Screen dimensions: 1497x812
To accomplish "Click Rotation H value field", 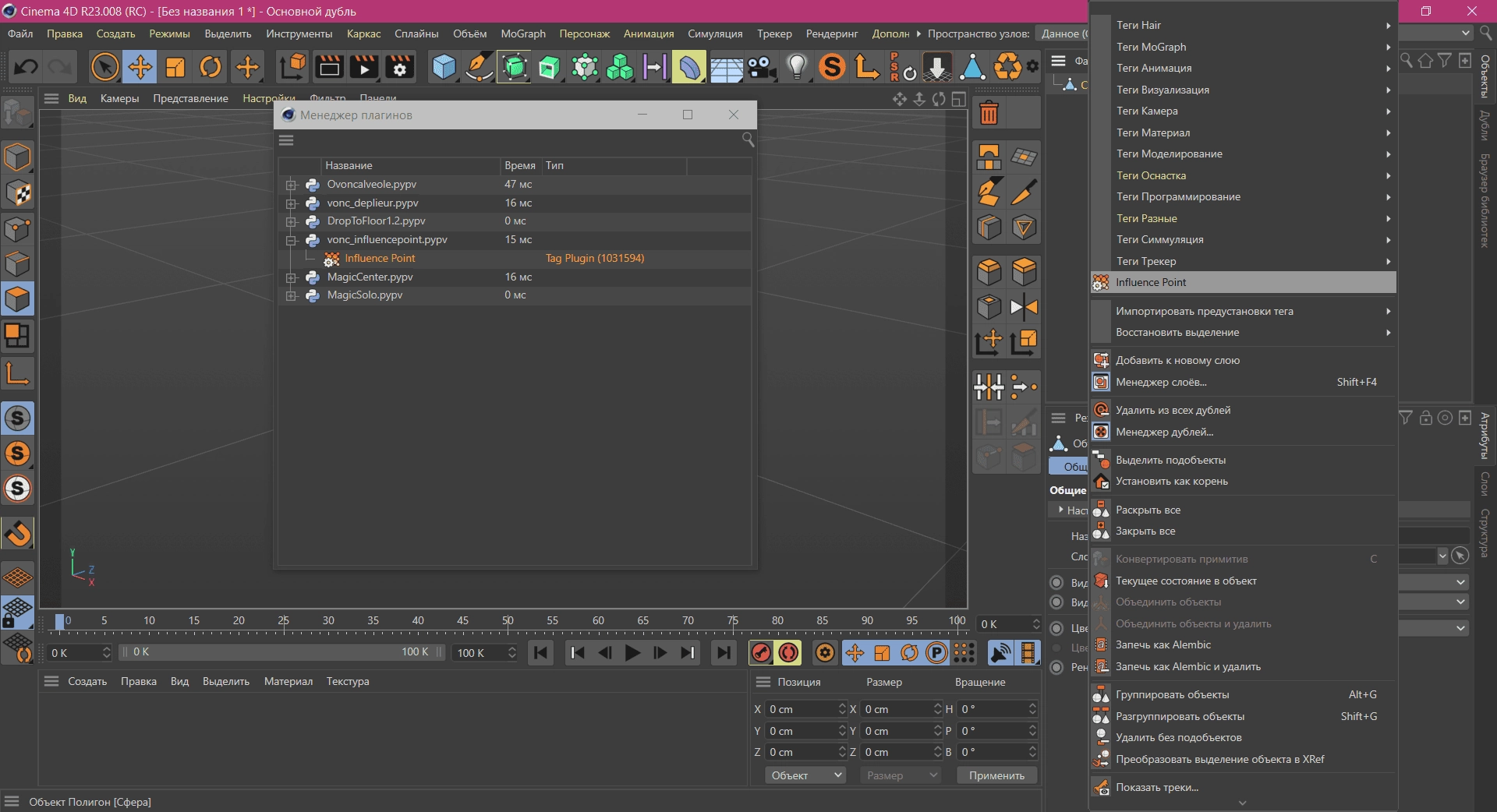I will tap(996, 709).
